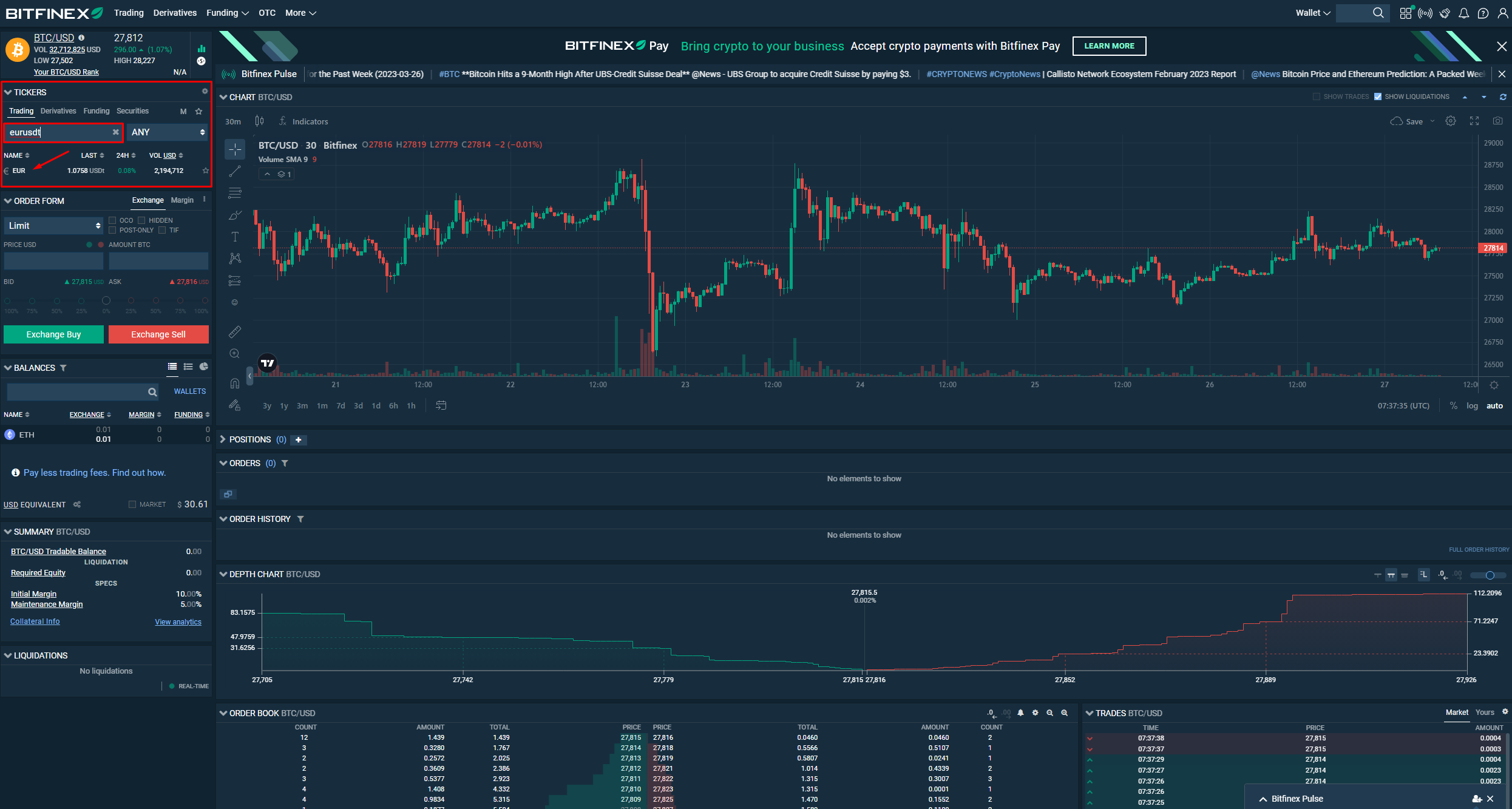This screenshot has width=1512, height=809.
Task: Open chart fullscreen mode
Action: (1475, 121)
